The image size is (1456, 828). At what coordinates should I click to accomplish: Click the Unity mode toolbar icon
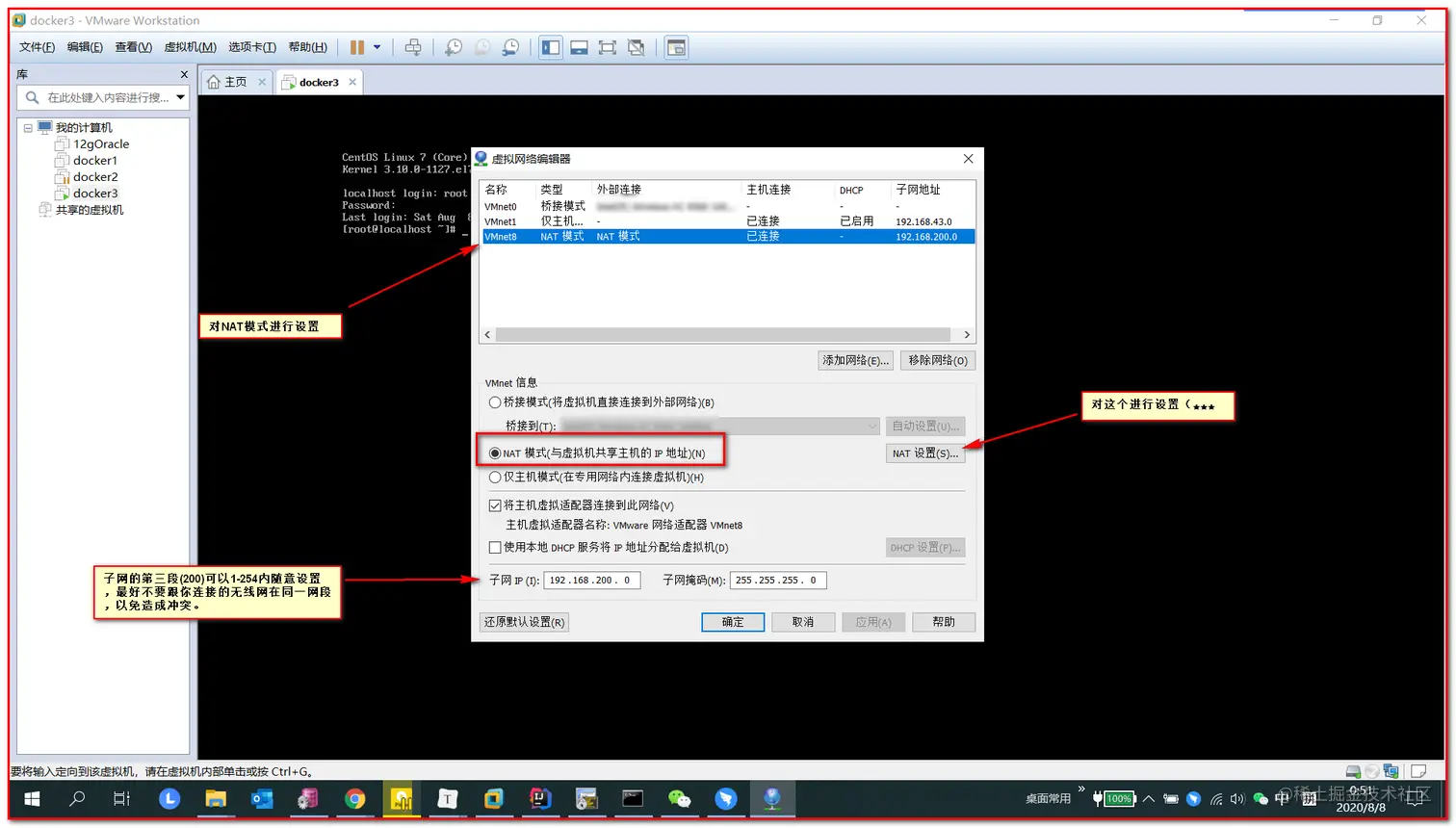click(637, 47)
